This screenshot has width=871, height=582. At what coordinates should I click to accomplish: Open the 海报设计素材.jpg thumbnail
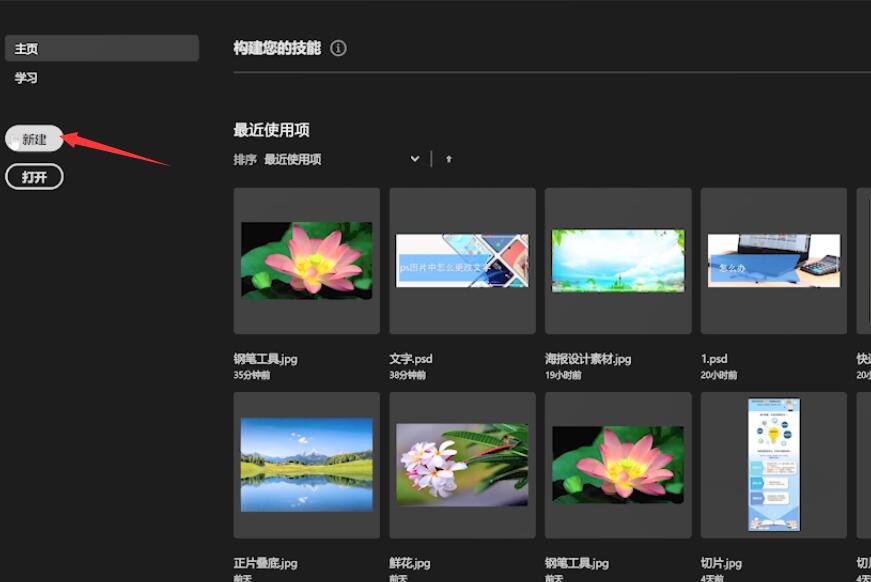pos(618,261)
